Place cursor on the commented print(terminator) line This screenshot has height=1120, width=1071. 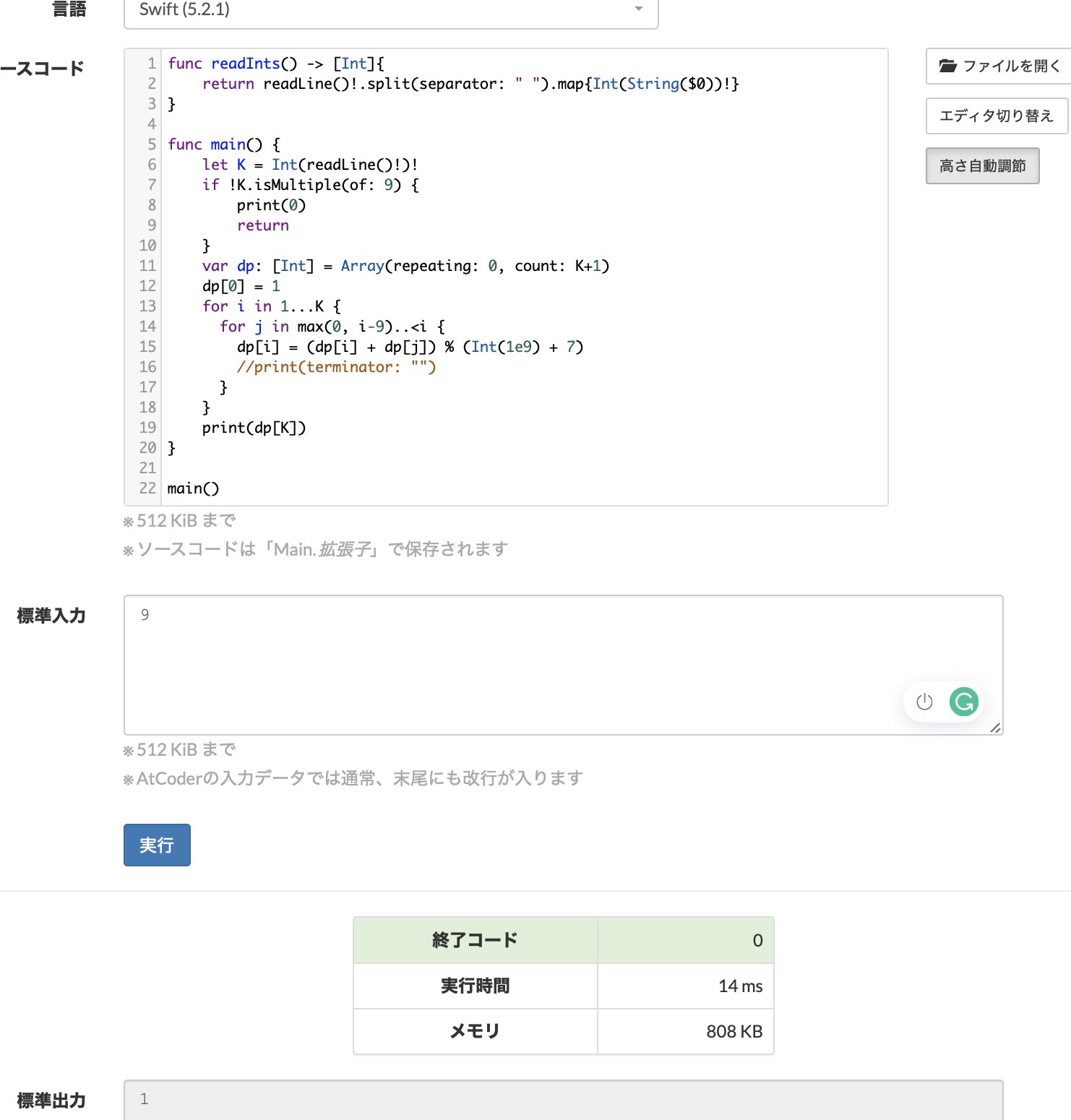[336, 367]
